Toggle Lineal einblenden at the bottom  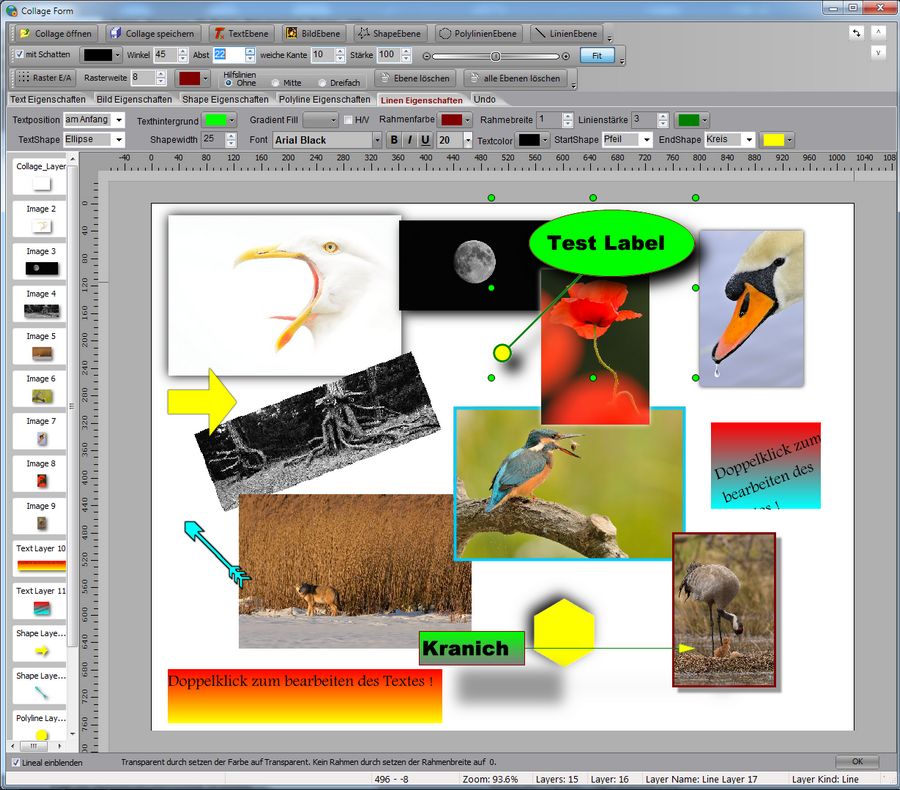15,761
